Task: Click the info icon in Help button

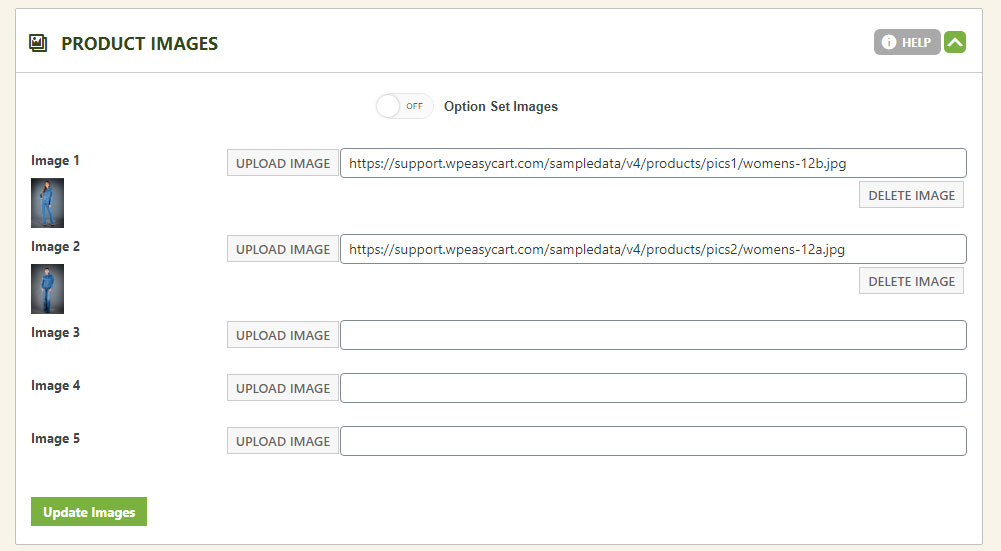Action: point(889,42)
